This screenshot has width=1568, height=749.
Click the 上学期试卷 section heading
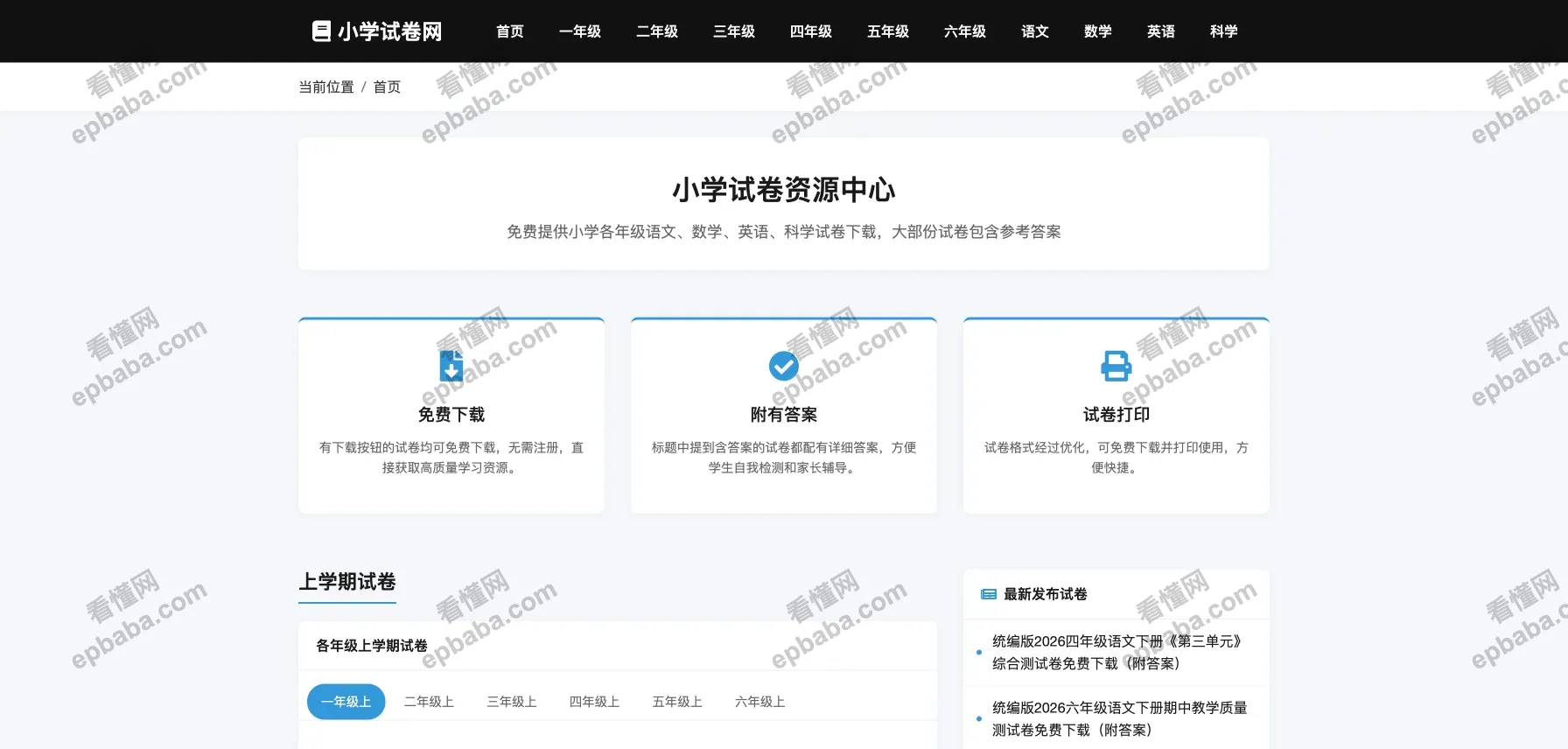pyautogui.click(x=347, y=582)
